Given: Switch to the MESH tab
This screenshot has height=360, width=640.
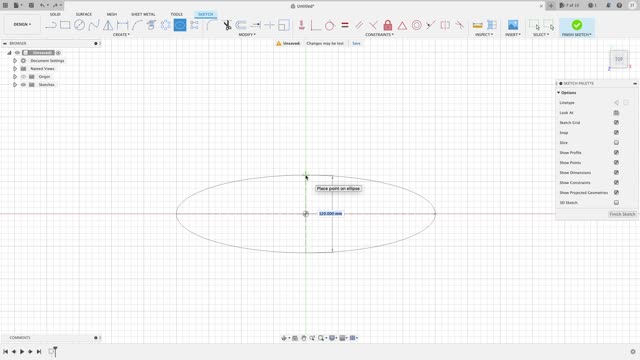Looking at the screenshot, I should pyautogui.click(x=111, y=14).
